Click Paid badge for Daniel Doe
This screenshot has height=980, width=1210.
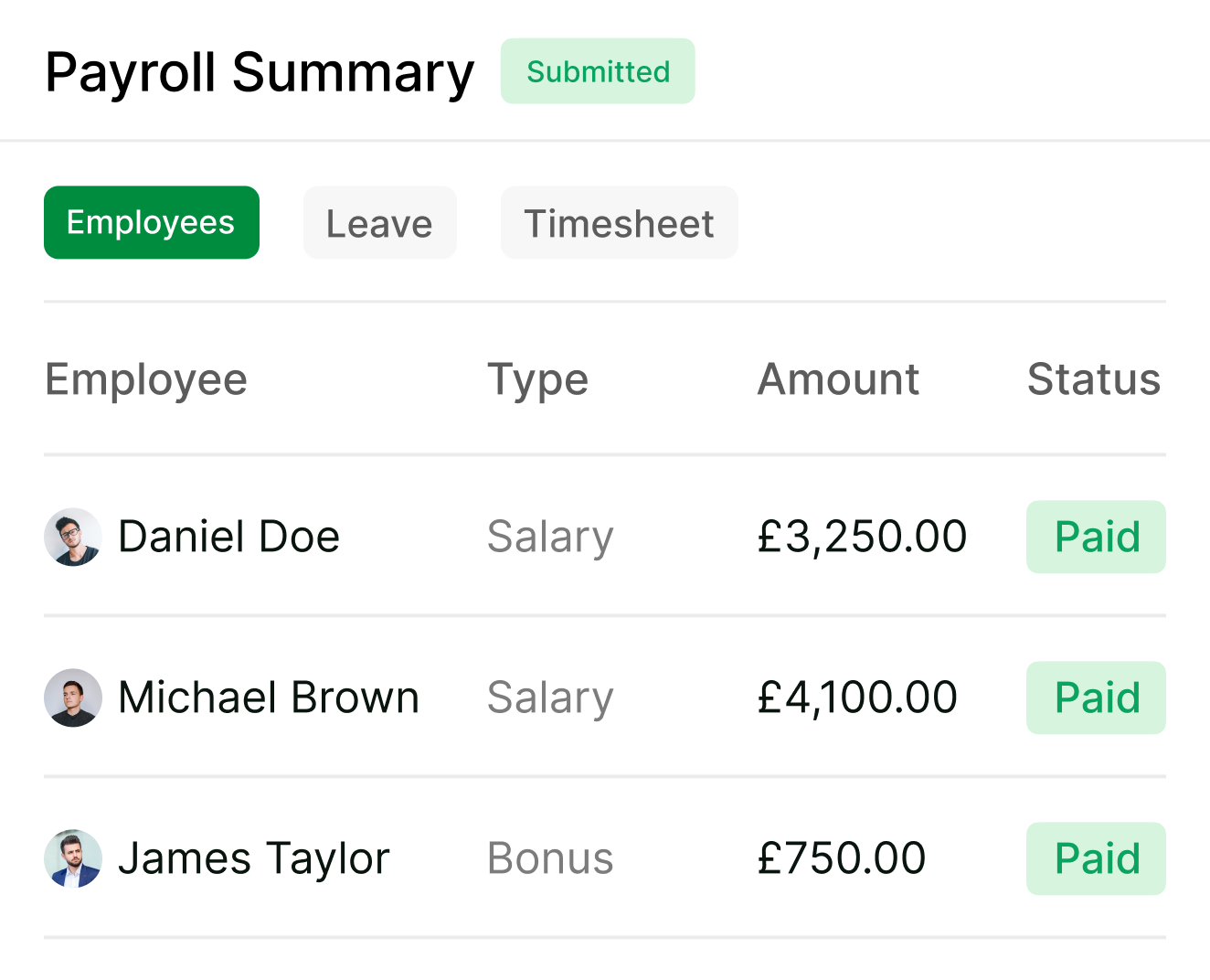point(1097,537)
